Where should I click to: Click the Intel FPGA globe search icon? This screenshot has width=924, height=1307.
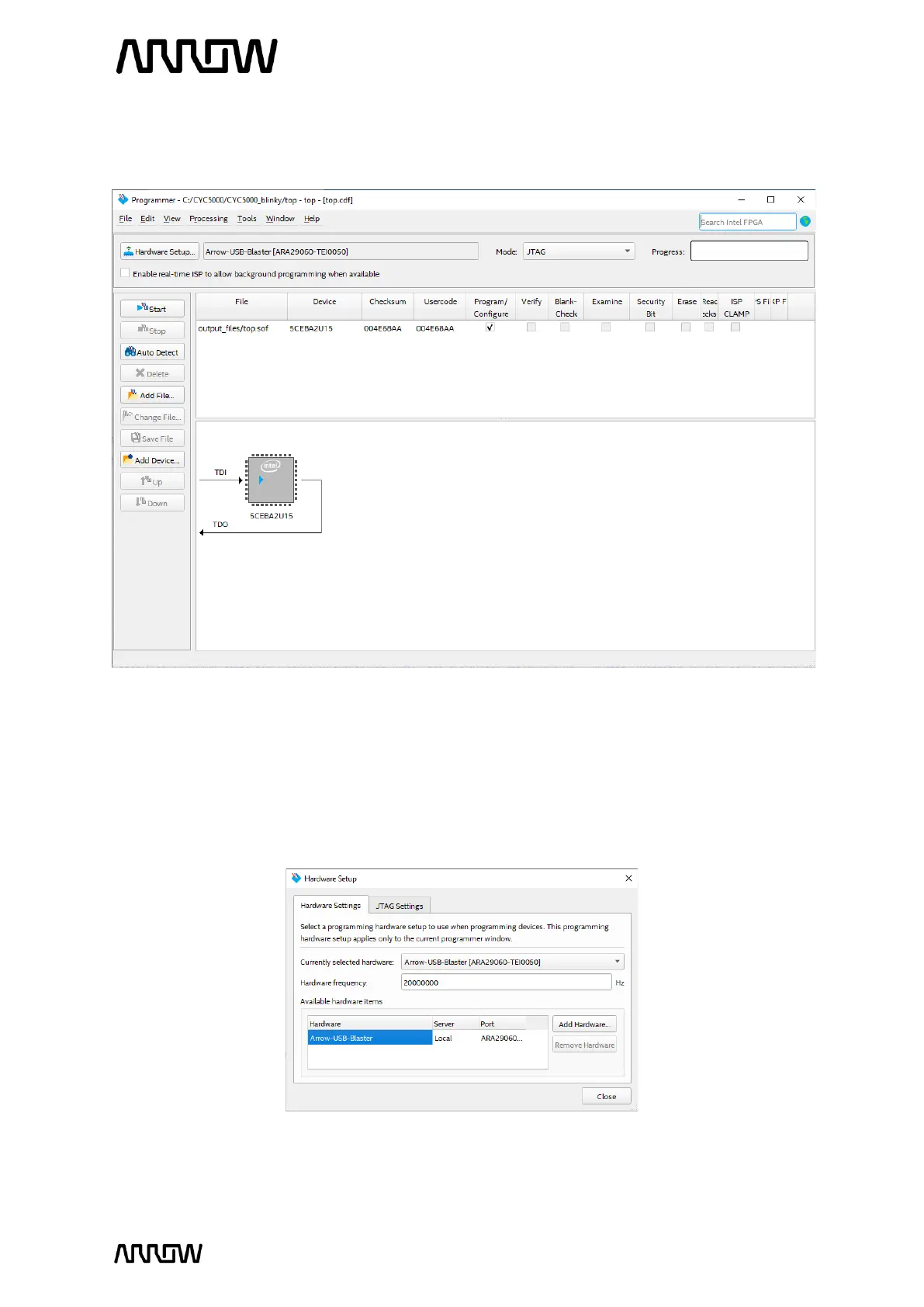pos(805,221)
